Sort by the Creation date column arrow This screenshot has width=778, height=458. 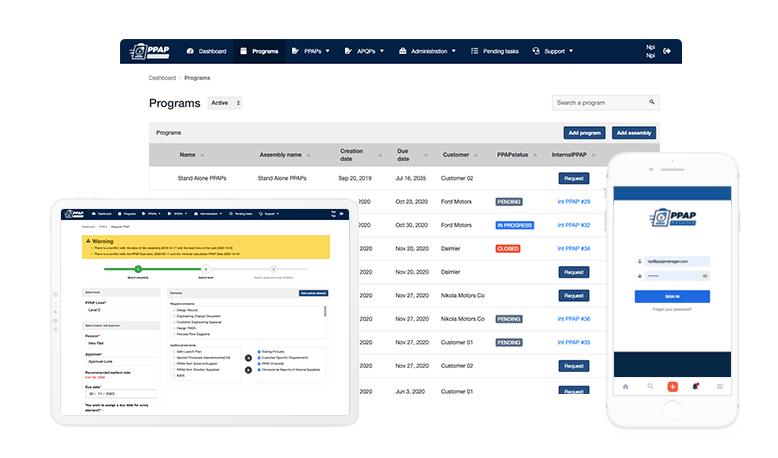pyautogui.click(x=381, y=155)
